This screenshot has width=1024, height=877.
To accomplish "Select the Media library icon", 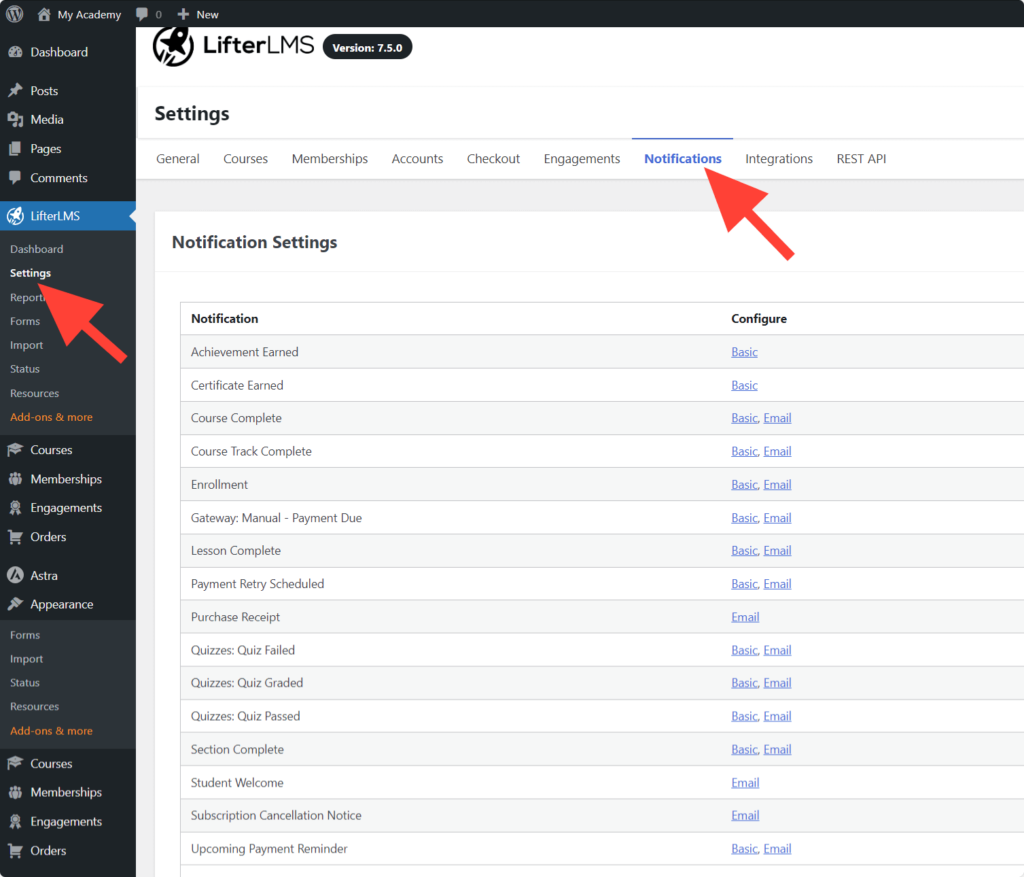I will click(x=16, y=119).
